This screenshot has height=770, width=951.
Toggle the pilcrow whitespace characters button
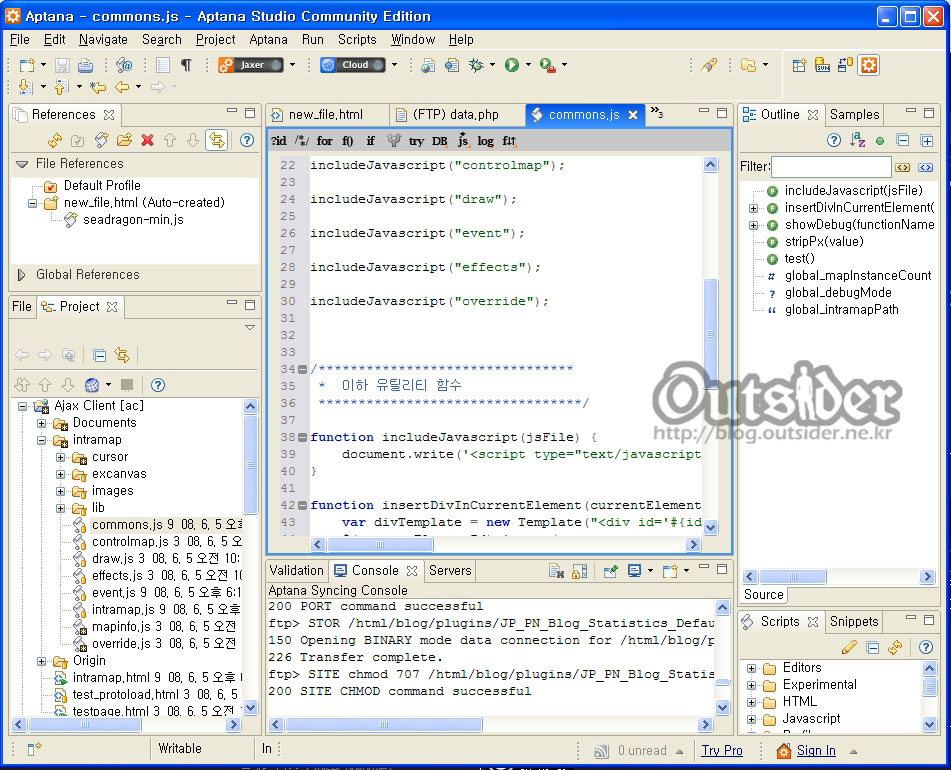coord(186,65)
